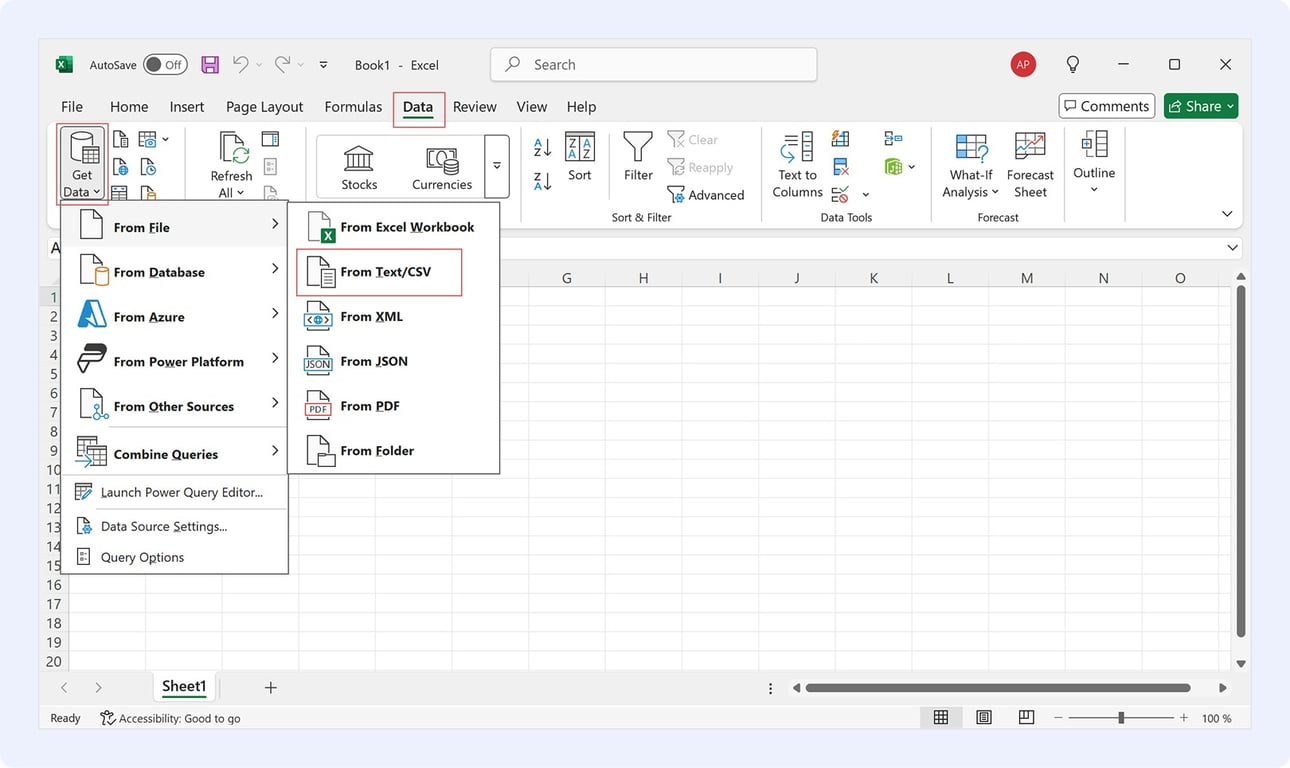Select From Text/CSV in submenu
Image resolution: width=1290 pixels, height=768 pixels.
pos(380,272)
